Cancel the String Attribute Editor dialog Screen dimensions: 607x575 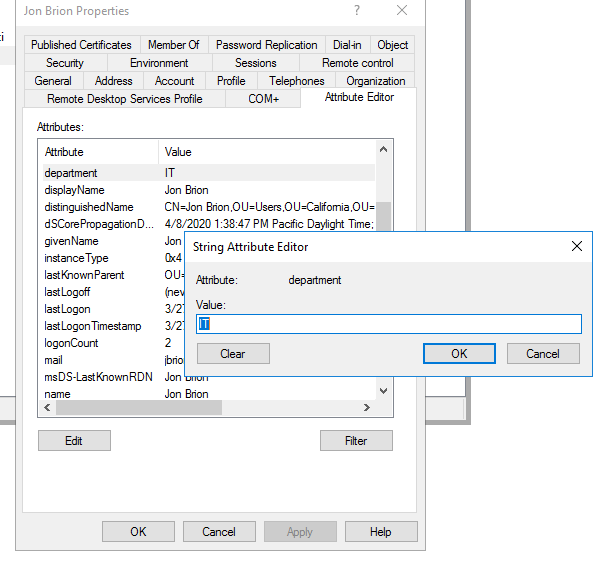pyautogui.click(x=543, y=354)
